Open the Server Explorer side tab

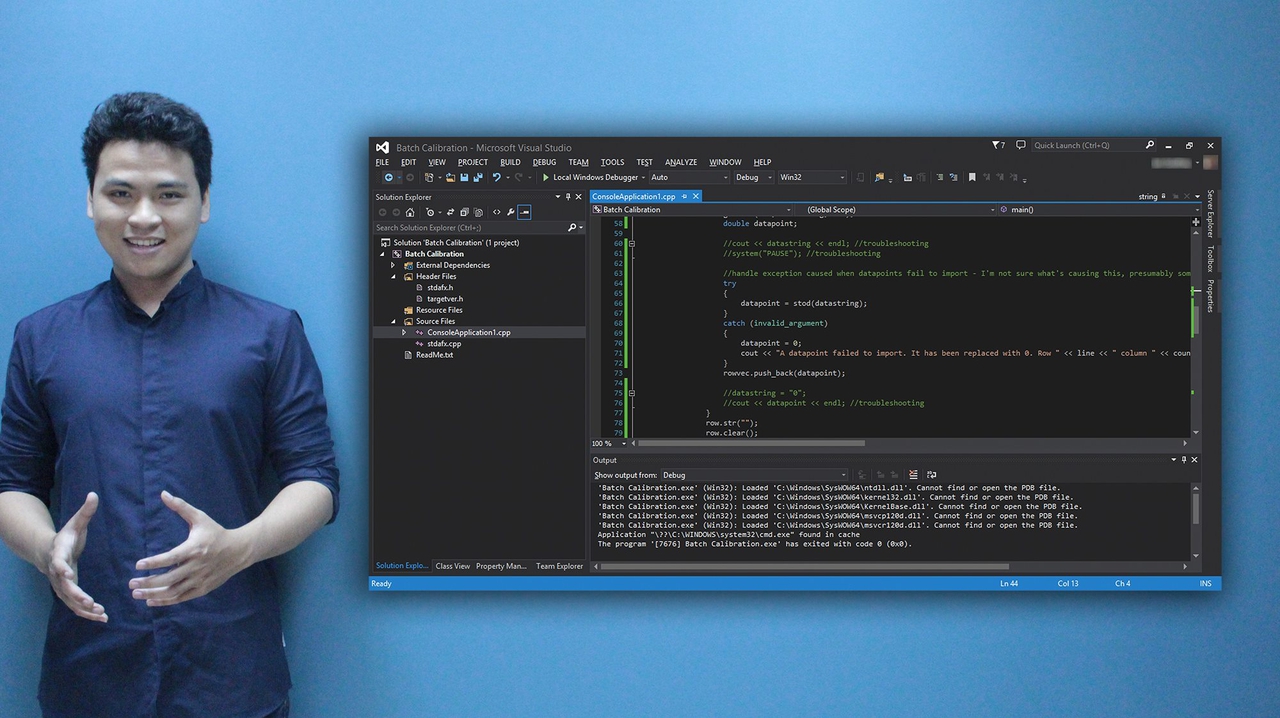(1210, 213)
